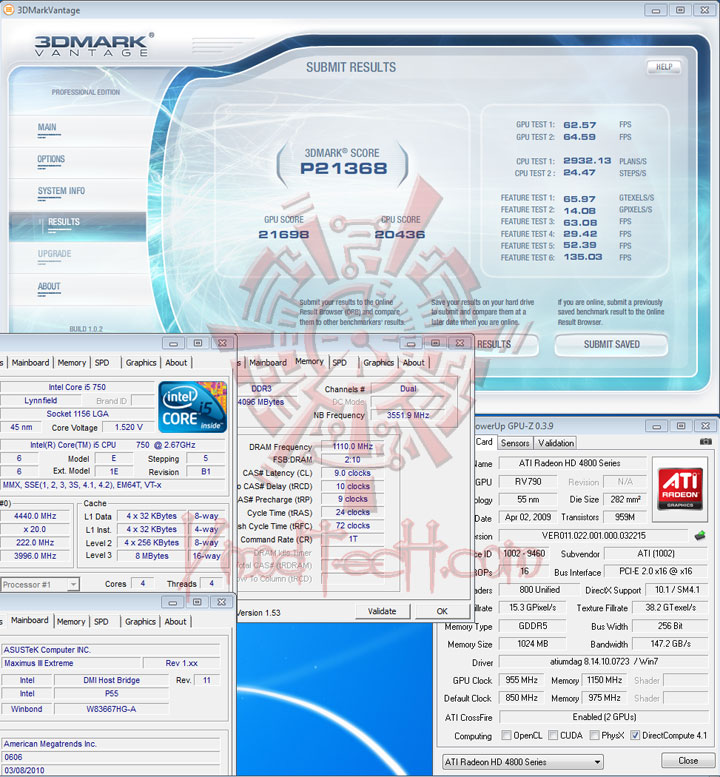Click the FEATURE TEST 6 value 135.03
720x777 pixels.
click(x=583, y=257)
